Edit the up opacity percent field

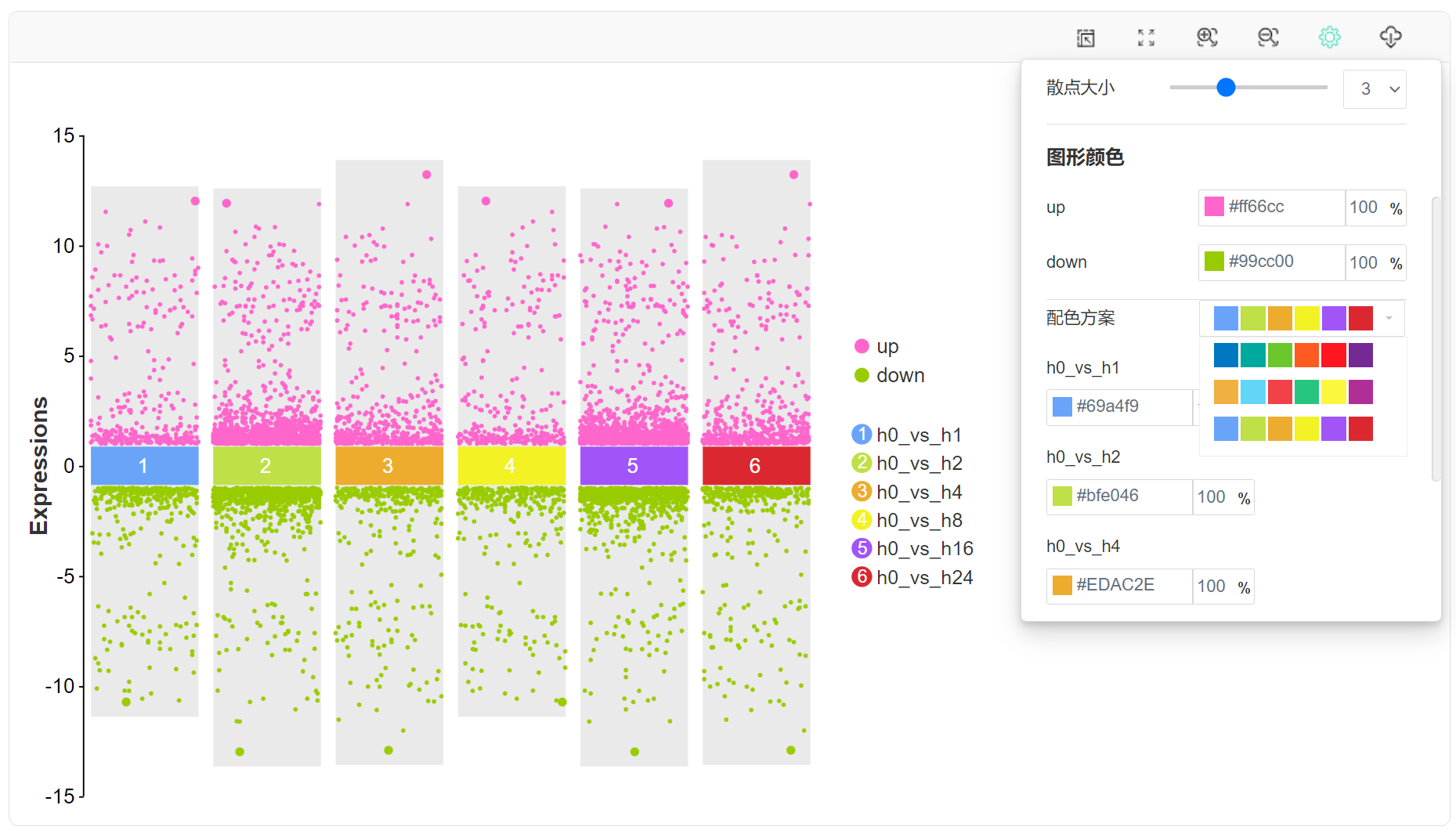tap(1375, 208)
